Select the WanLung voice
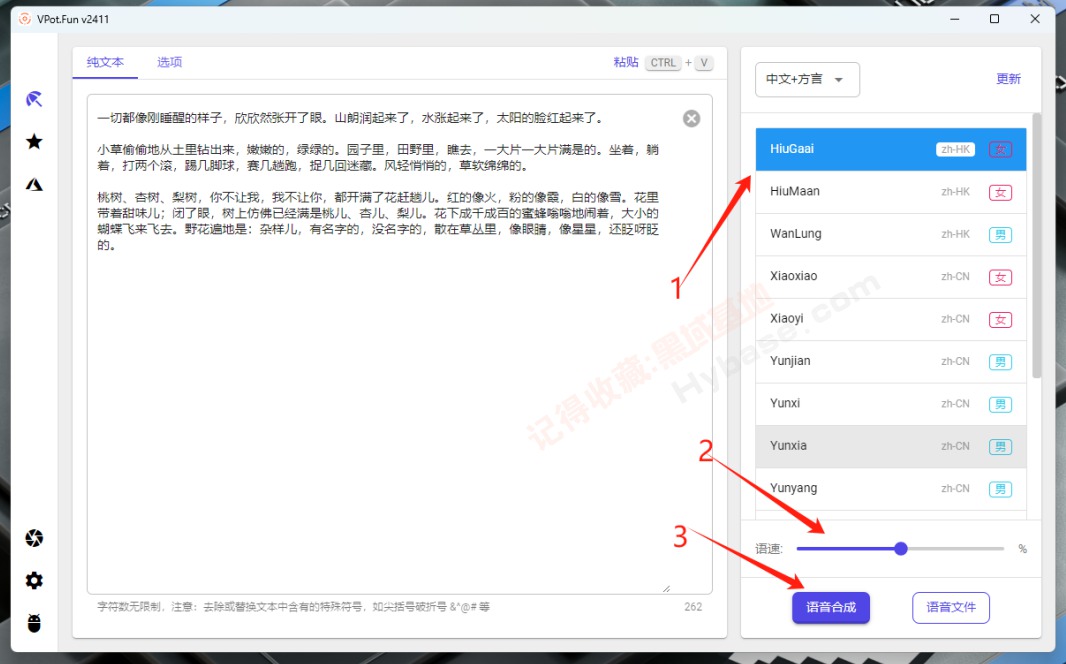 click(891, 234)
